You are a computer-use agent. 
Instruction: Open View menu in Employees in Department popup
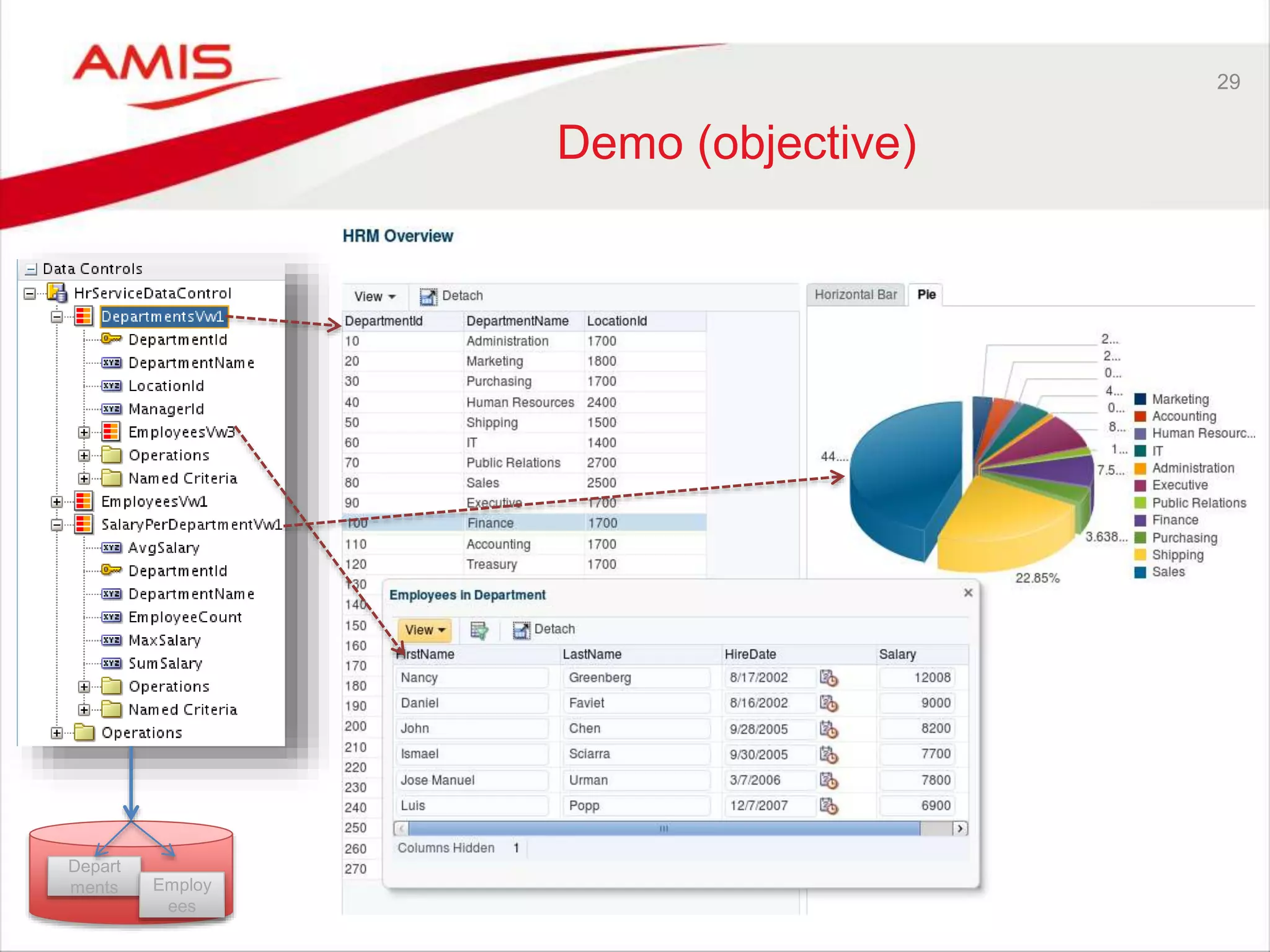(425, 630)
